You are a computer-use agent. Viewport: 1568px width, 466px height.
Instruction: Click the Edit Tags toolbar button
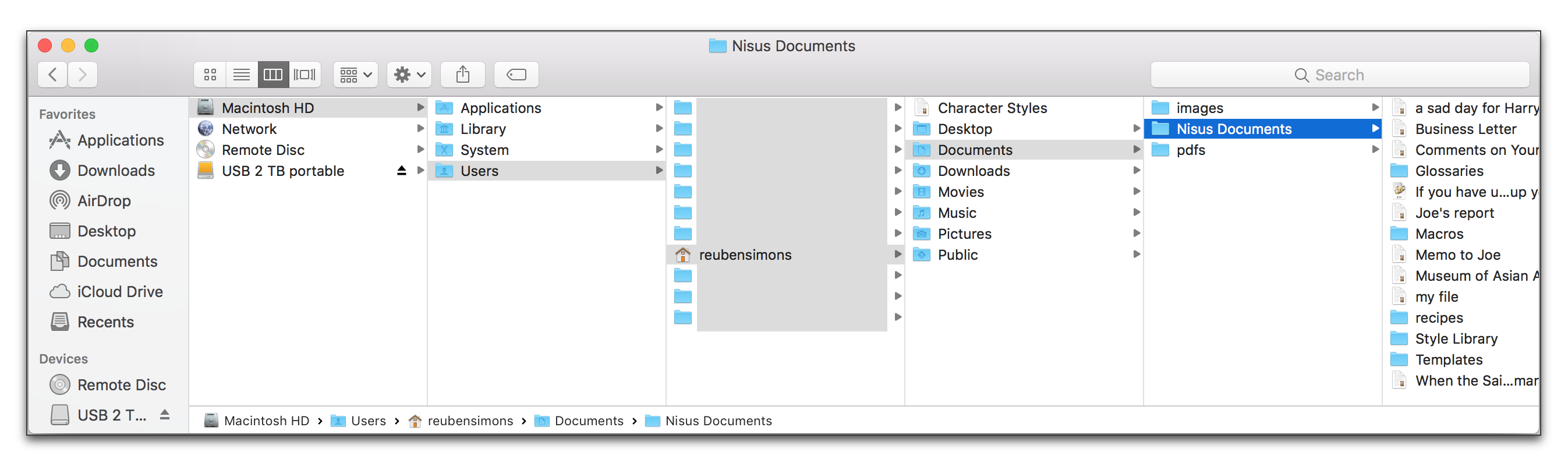(516, 75)
